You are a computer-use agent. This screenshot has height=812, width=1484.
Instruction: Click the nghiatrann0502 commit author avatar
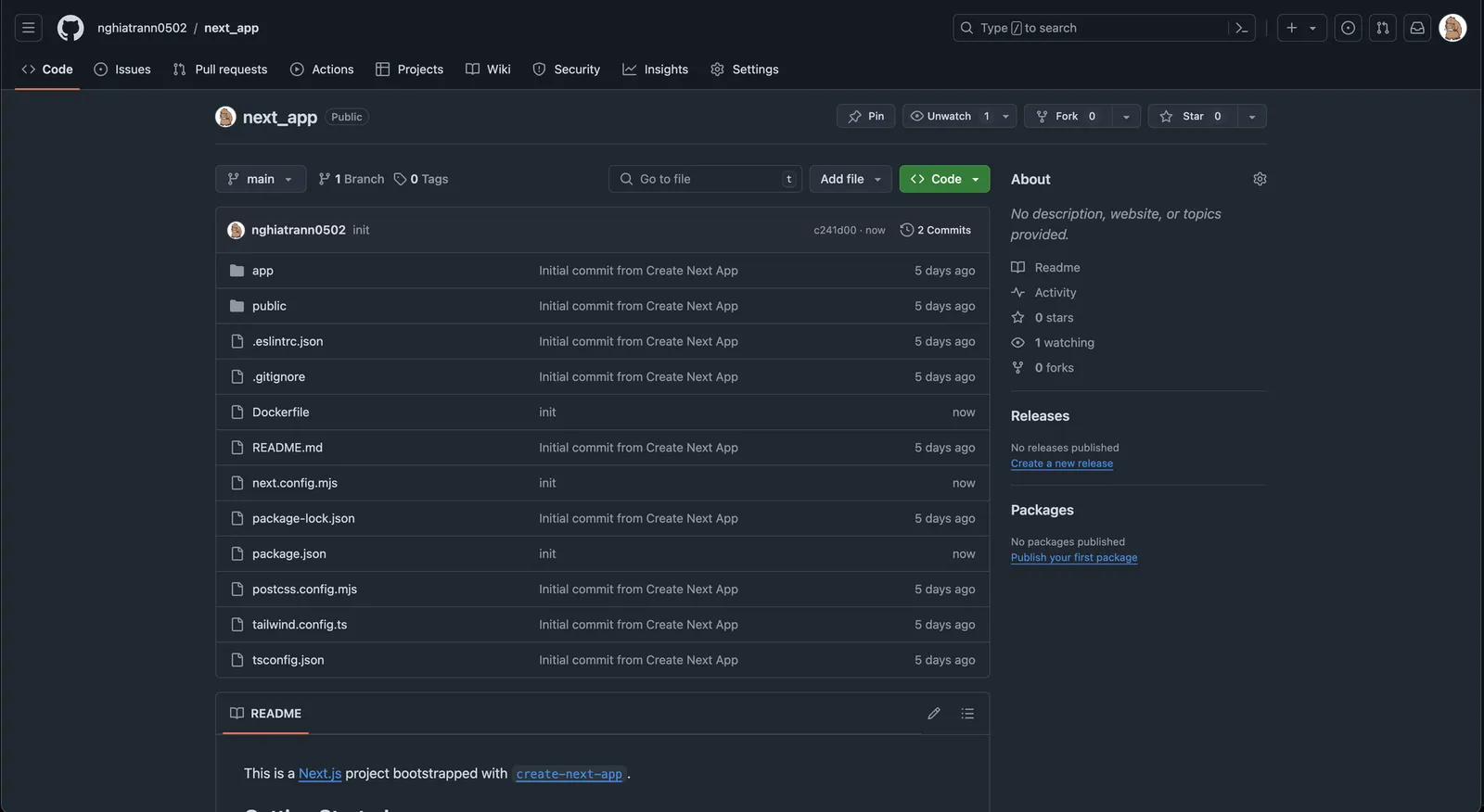(236, 230)
